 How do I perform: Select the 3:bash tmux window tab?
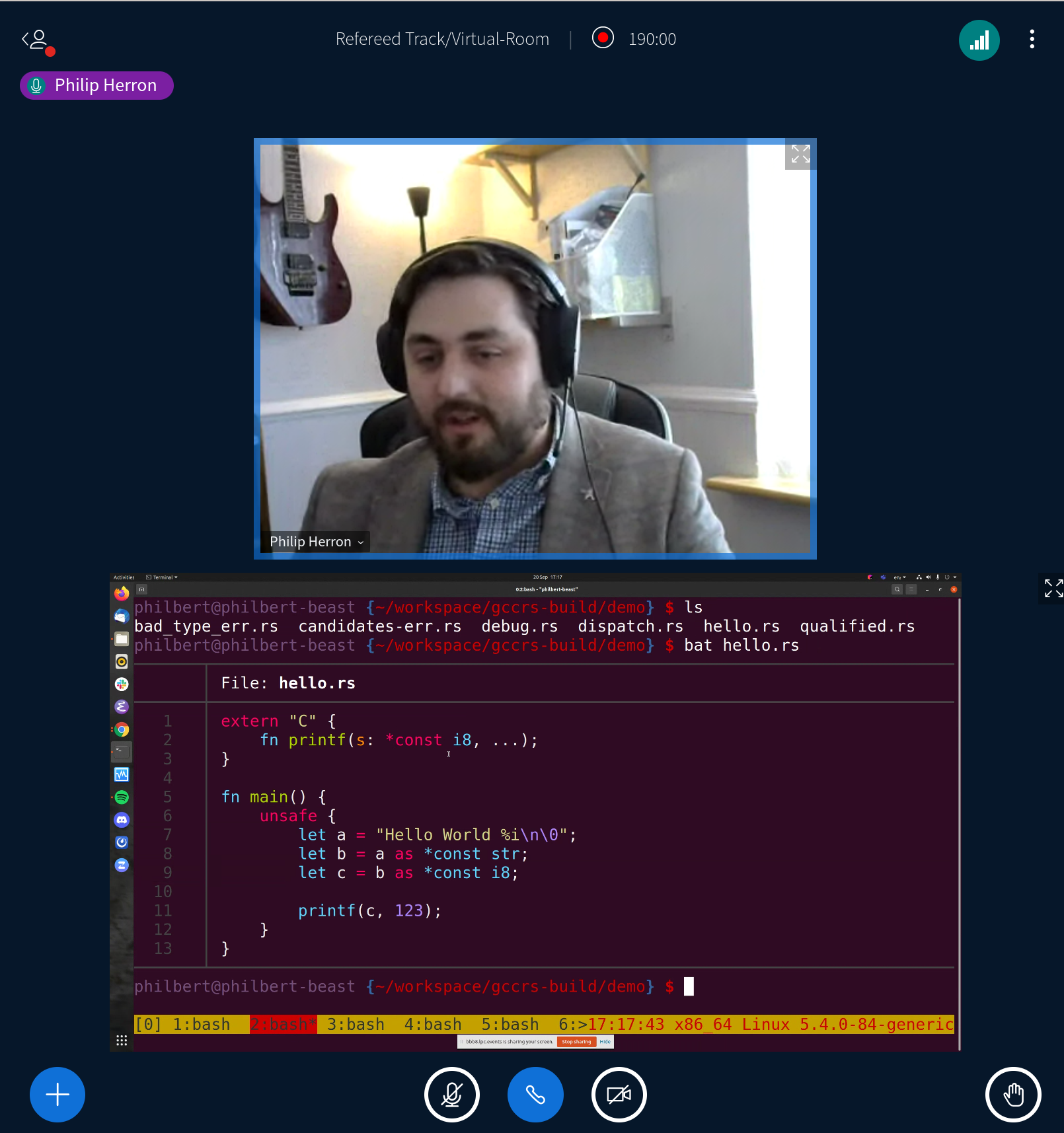click(356, 1025)
